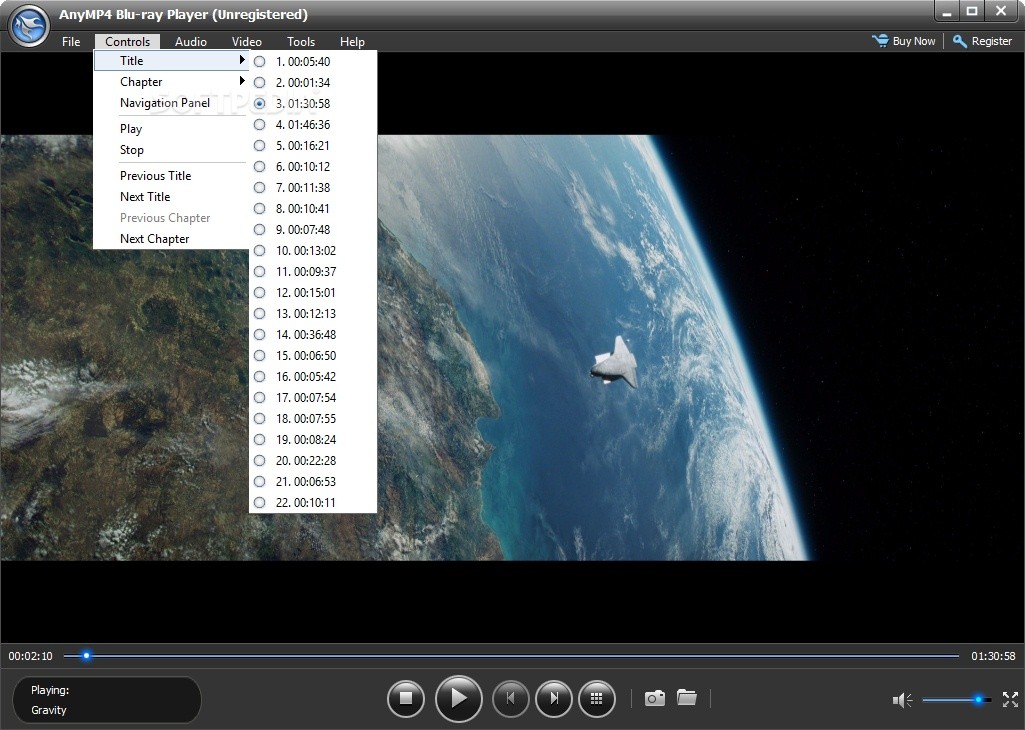Open the navigation panel grid icon
1025x730 pixels.
coord(596,699)
